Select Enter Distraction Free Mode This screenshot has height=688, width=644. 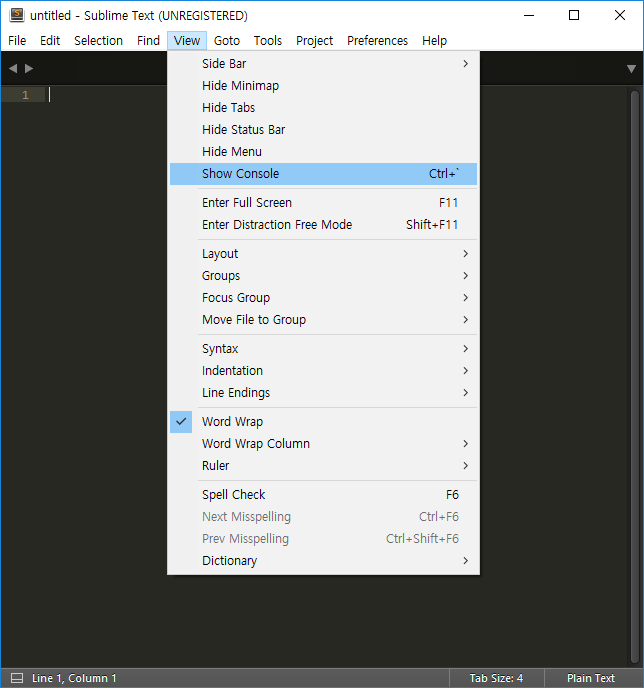[x=323, y=225]
